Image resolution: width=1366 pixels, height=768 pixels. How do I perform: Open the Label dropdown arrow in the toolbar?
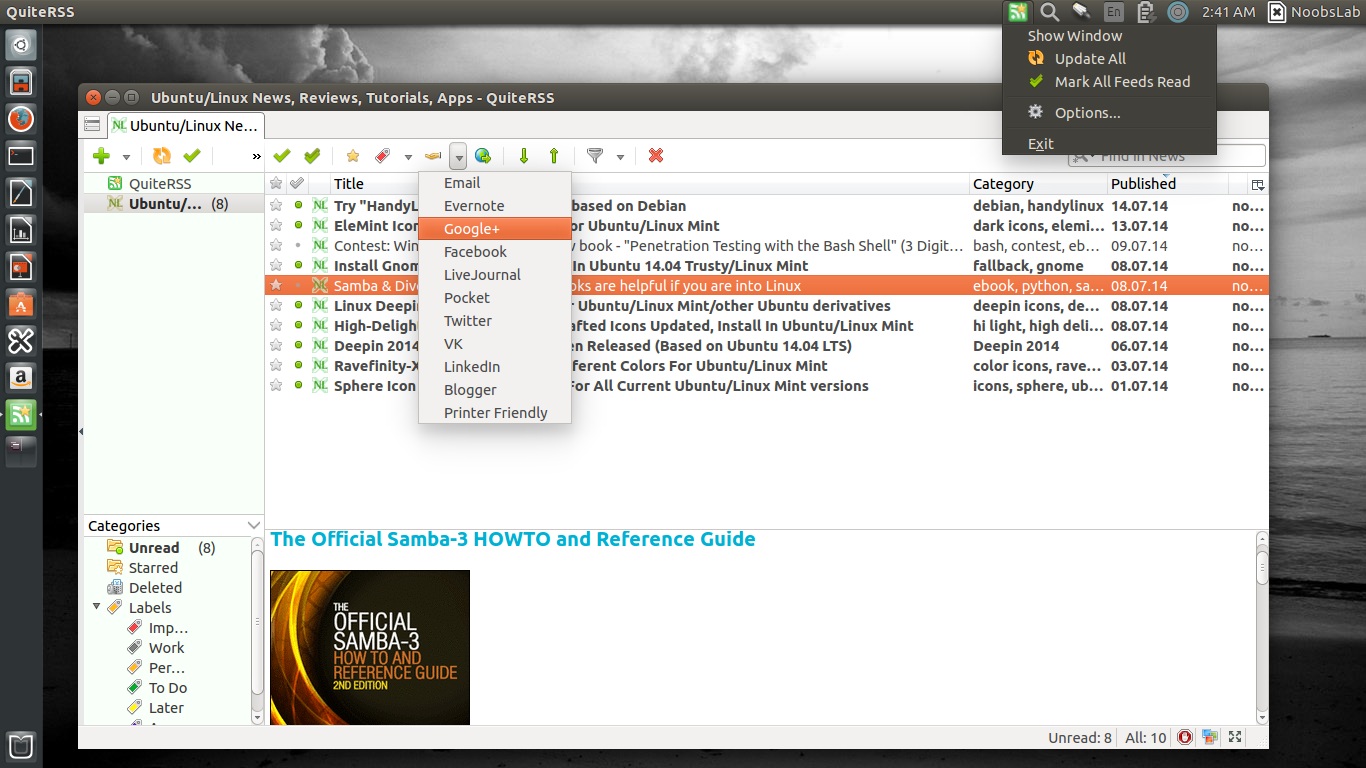coord(408,157)
